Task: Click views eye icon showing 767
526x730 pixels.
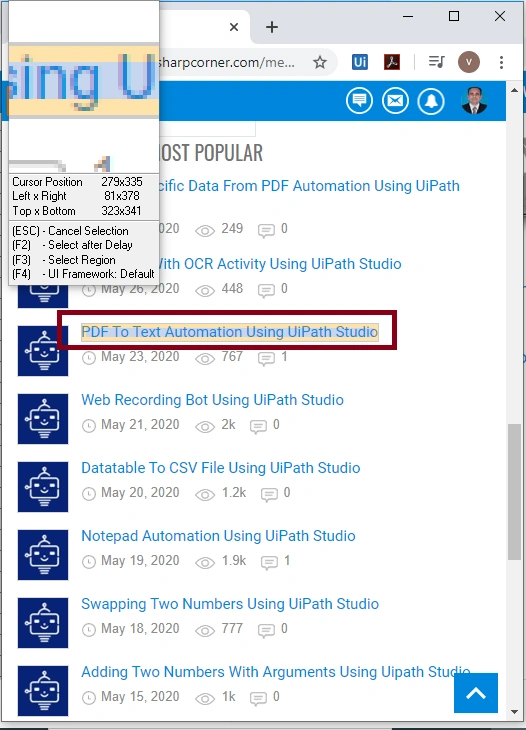Action: click(205, 358)
